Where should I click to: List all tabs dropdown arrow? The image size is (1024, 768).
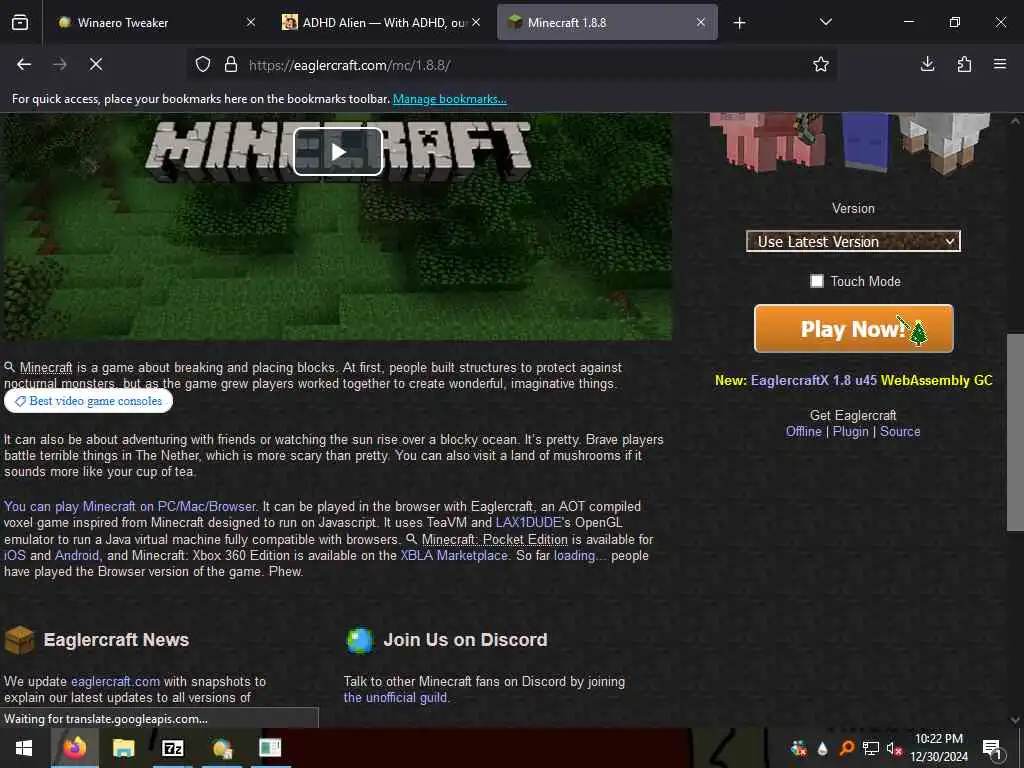click(x=825, y=22)
